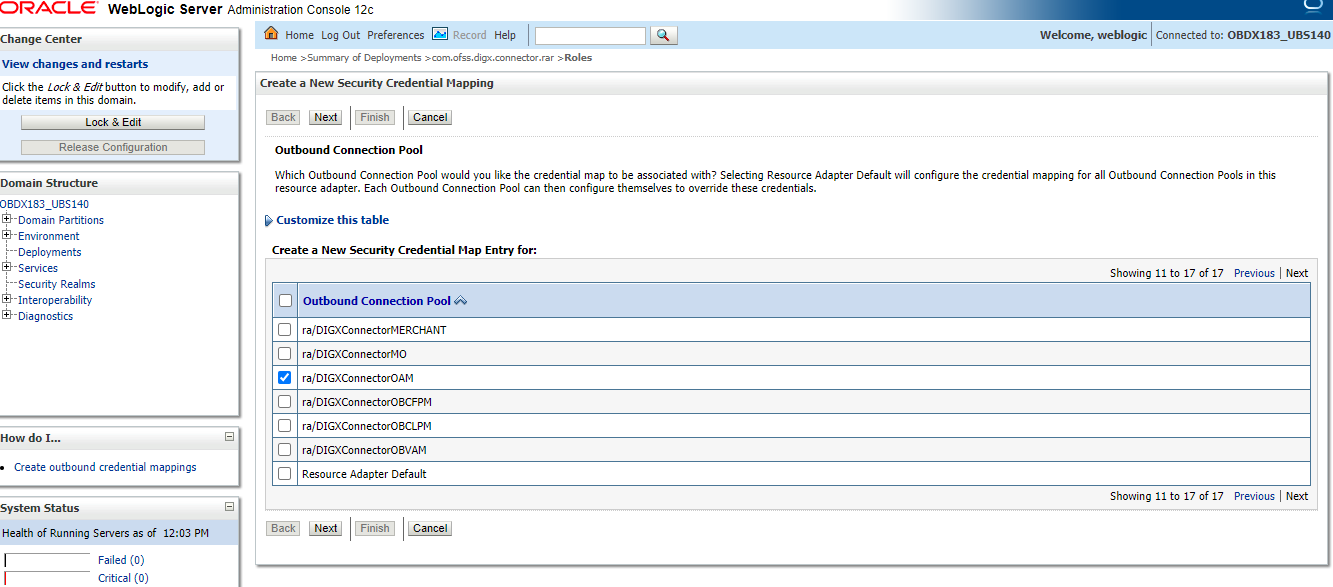Click the Record picture icon
Screen dimensions: 1333x587
tap(440, 34)
